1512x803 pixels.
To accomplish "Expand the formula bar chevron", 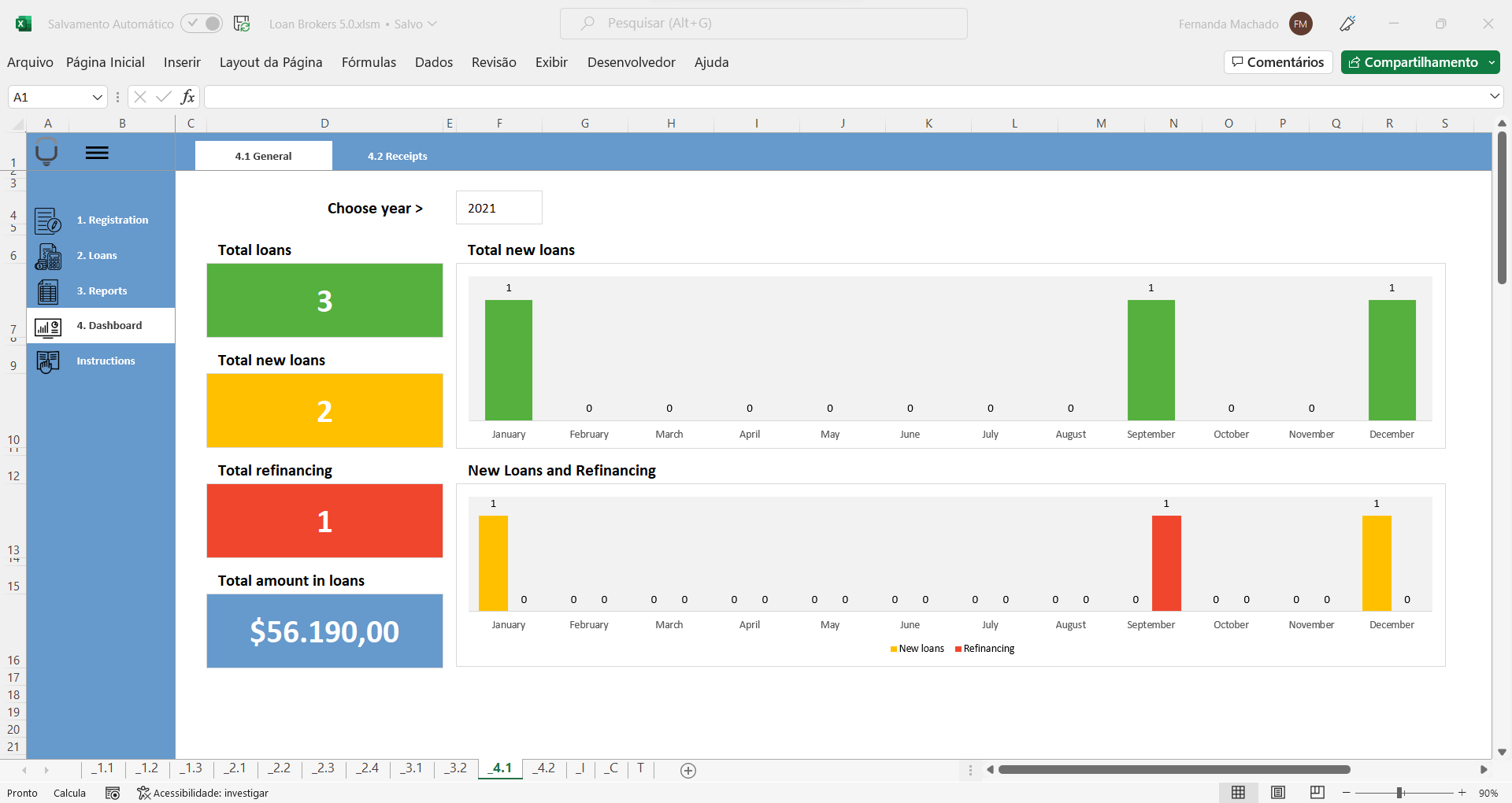I will pos(1494,96).
